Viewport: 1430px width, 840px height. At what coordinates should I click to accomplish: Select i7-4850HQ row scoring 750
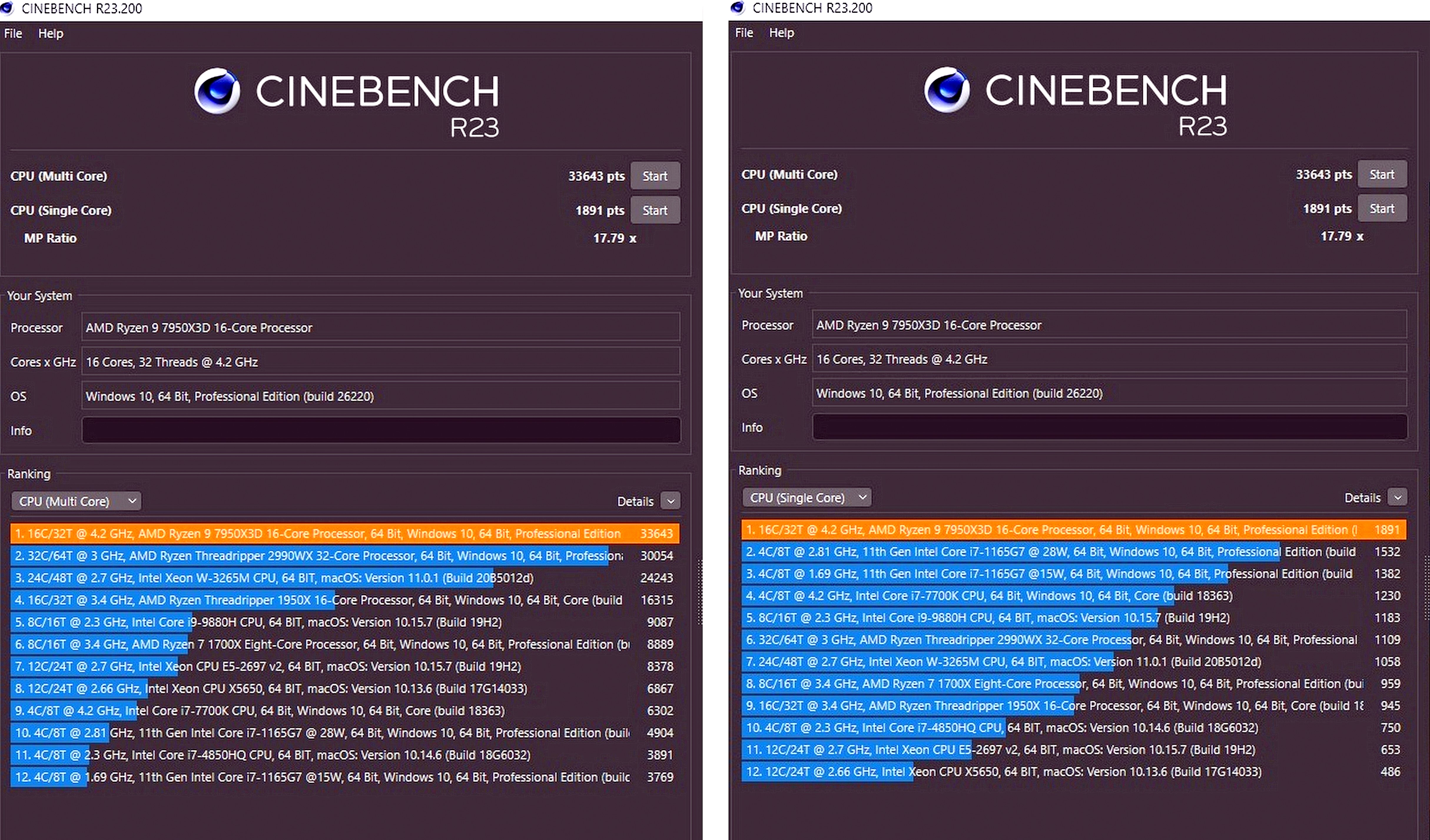pos(1074,727)
